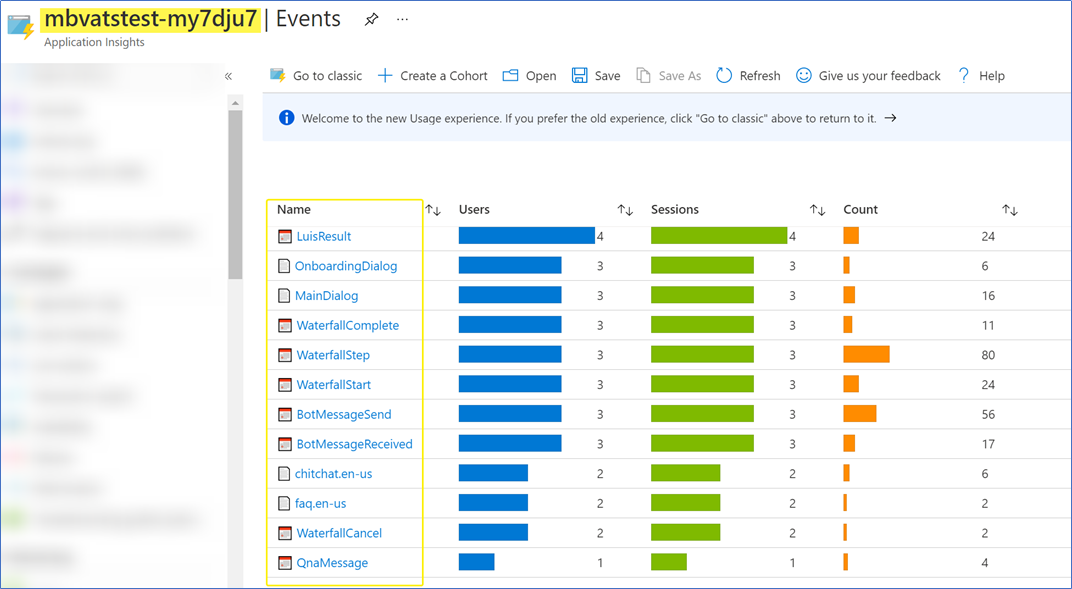Toggle sort order on the Sessions column

pos(817,209)
